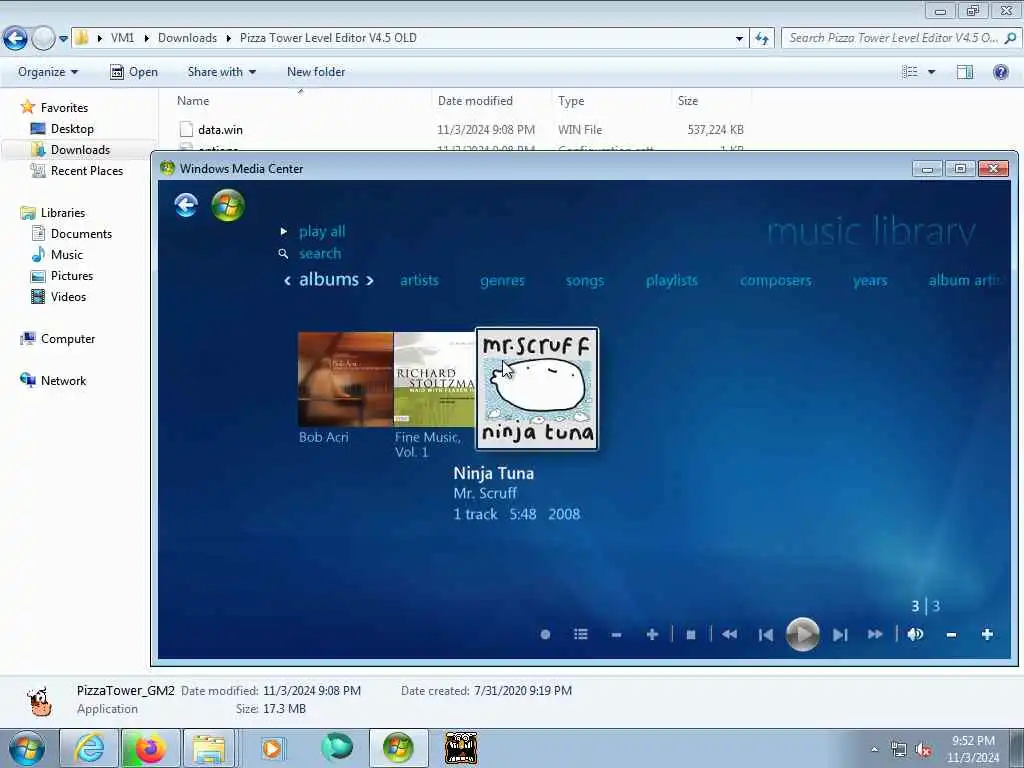
Task: Open the Organize menu
Action: (48, 72)
